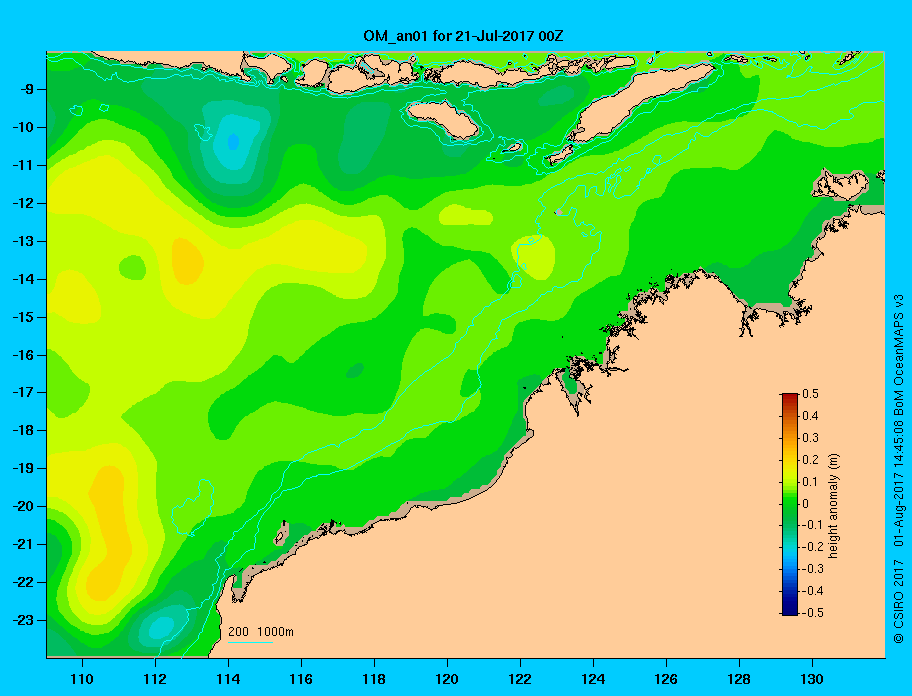Click the "height anomaly (m)" legend label
The image size is (912, 696).
click(x=833, y=505)
